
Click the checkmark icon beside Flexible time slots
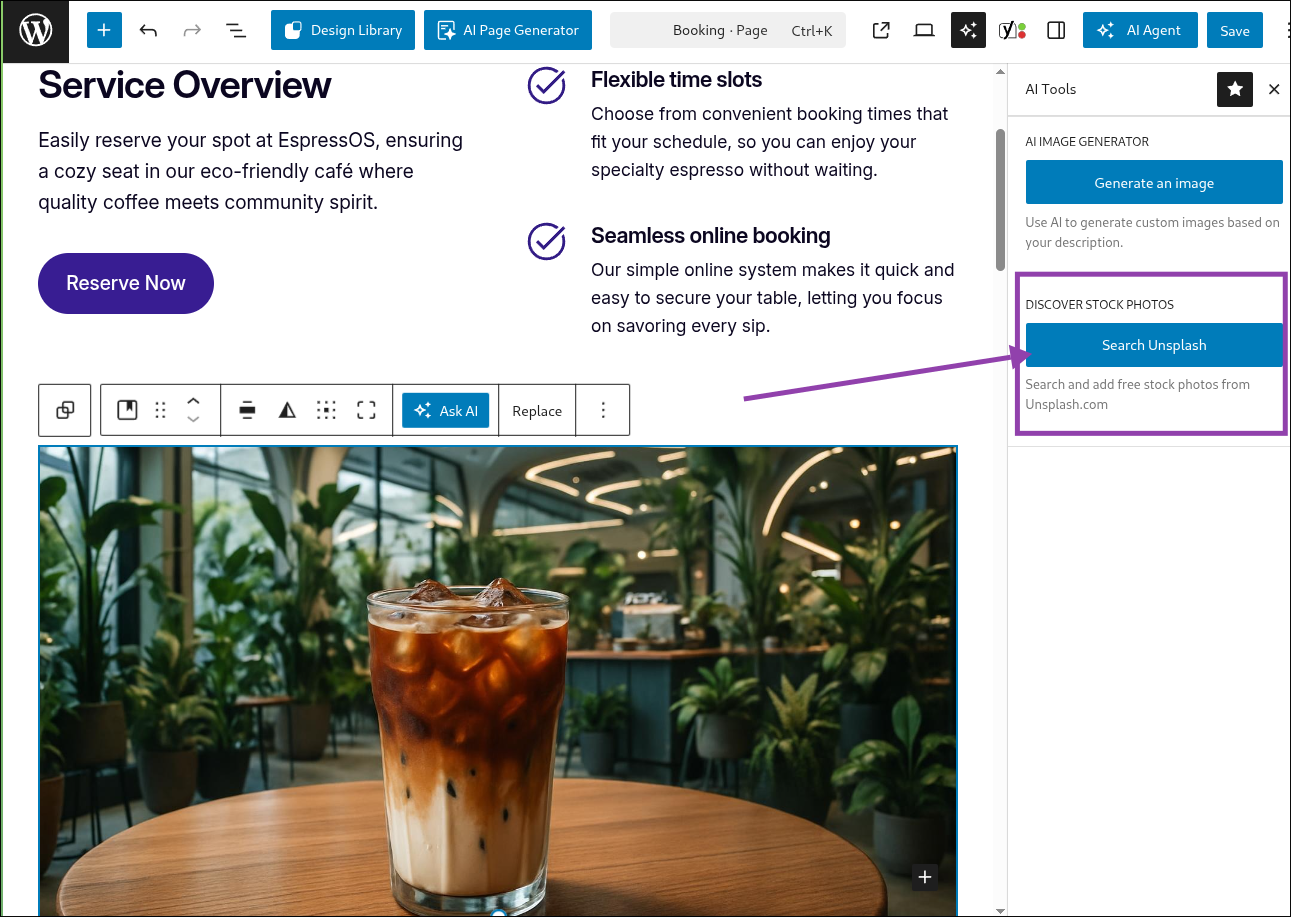pos(547,84)
